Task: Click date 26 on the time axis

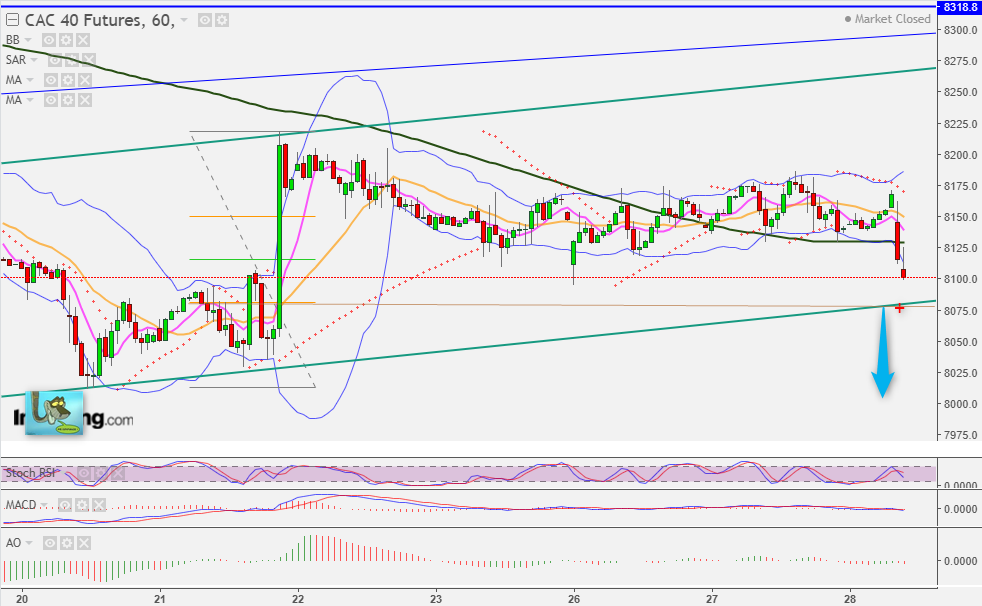Action: [574, 598]
